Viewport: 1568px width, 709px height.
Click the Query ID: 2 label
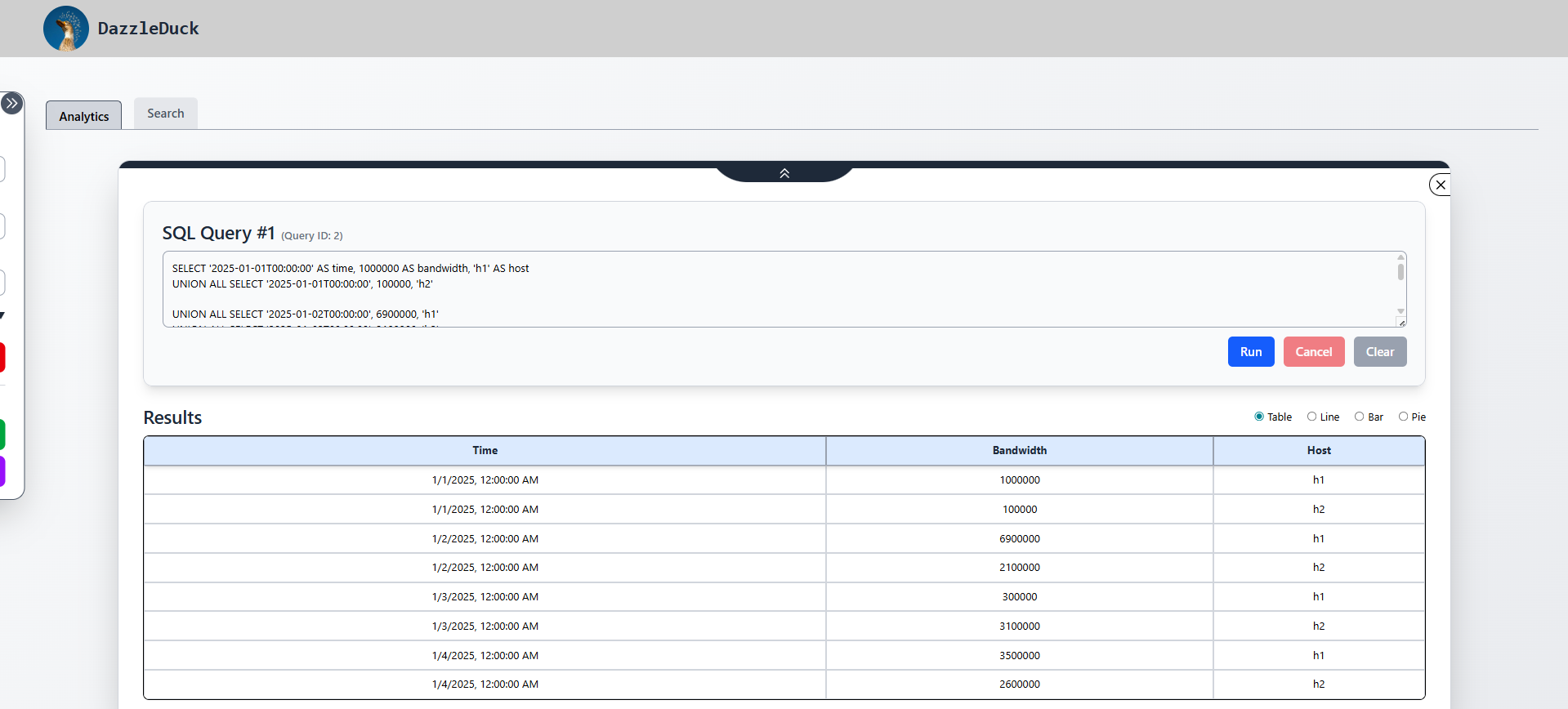coord(312,236)
